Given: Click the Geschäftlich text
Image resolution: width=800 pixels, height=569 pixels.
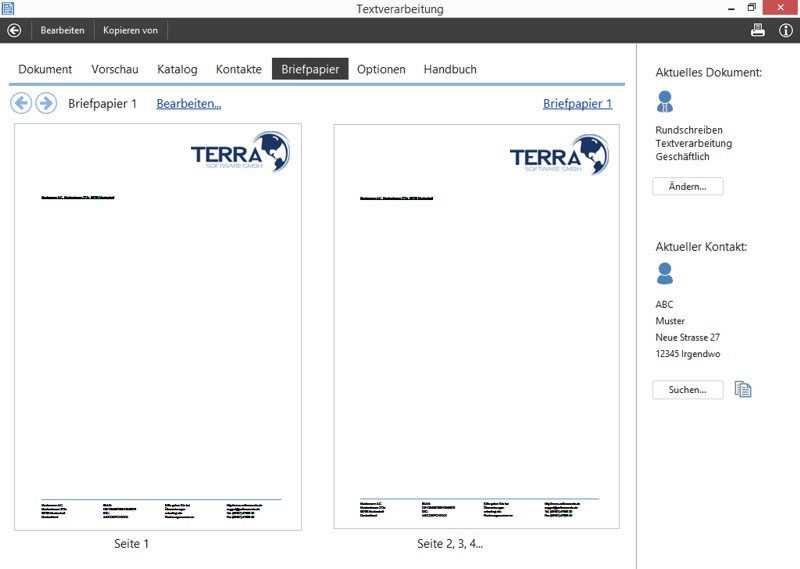Looking at the screenshot, I should (682, 157).
